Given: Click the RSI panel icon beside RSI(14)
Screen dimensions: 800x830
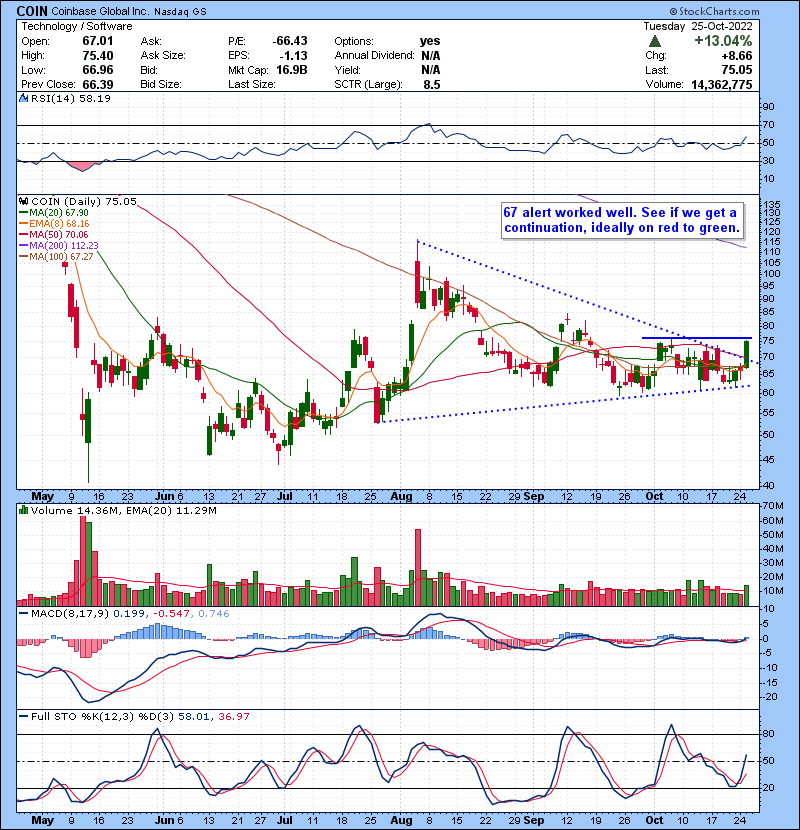Looking at the screenshot, I should [x=23, y=98].
